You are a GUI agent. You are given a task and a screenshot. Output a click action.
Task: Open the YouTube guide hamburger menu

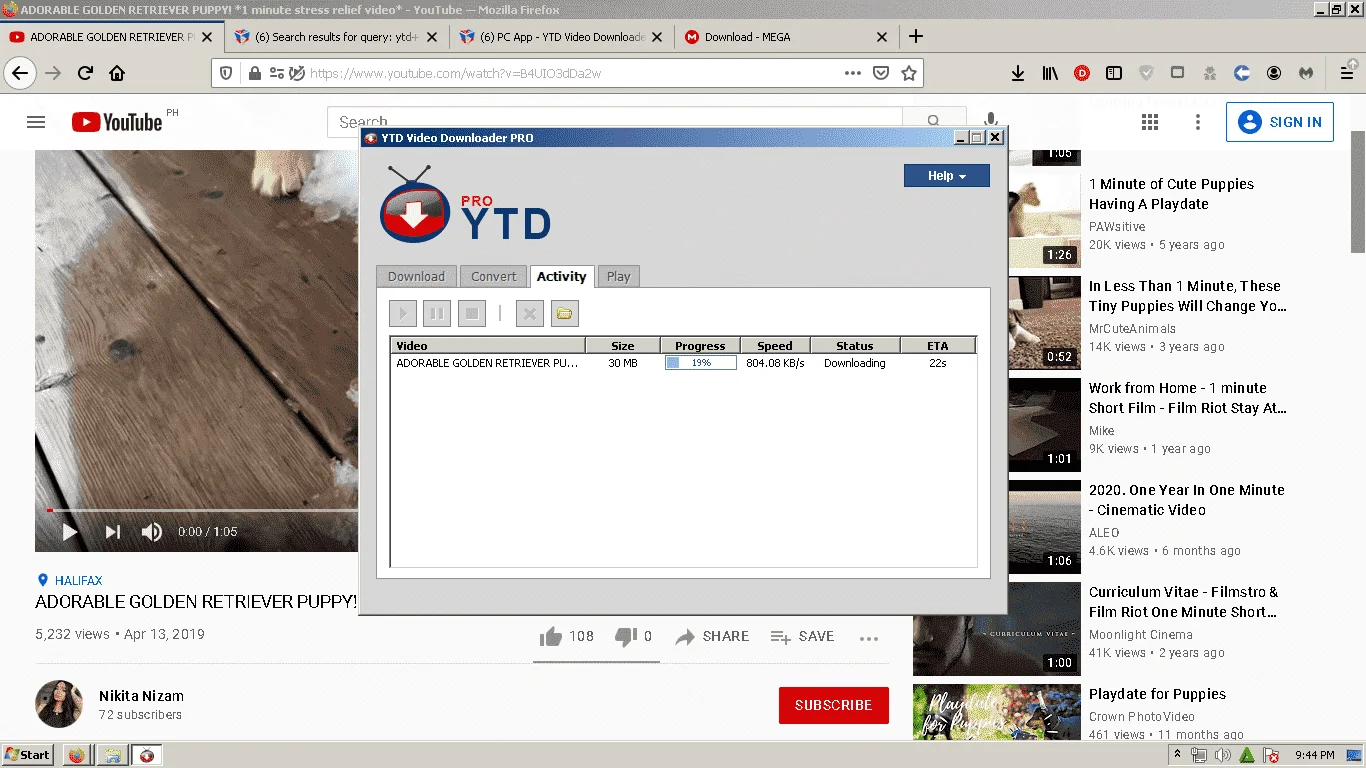coord(36,122)
